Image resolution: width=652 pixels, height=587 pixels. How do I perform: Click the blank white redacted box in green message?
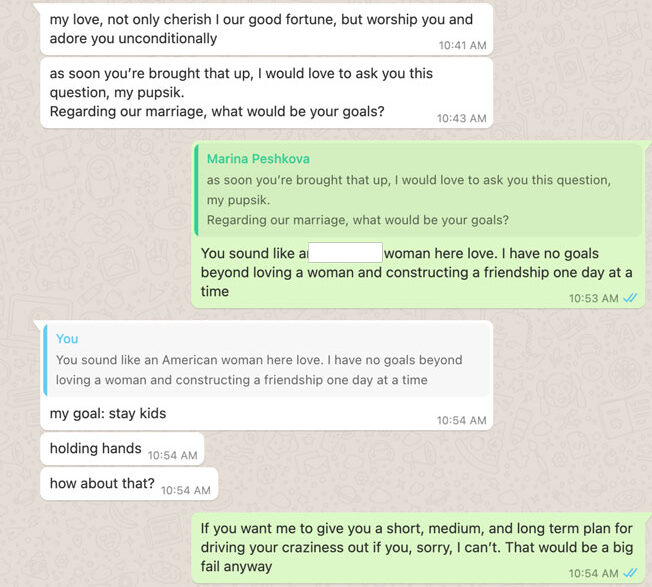(x=345, y=253)
